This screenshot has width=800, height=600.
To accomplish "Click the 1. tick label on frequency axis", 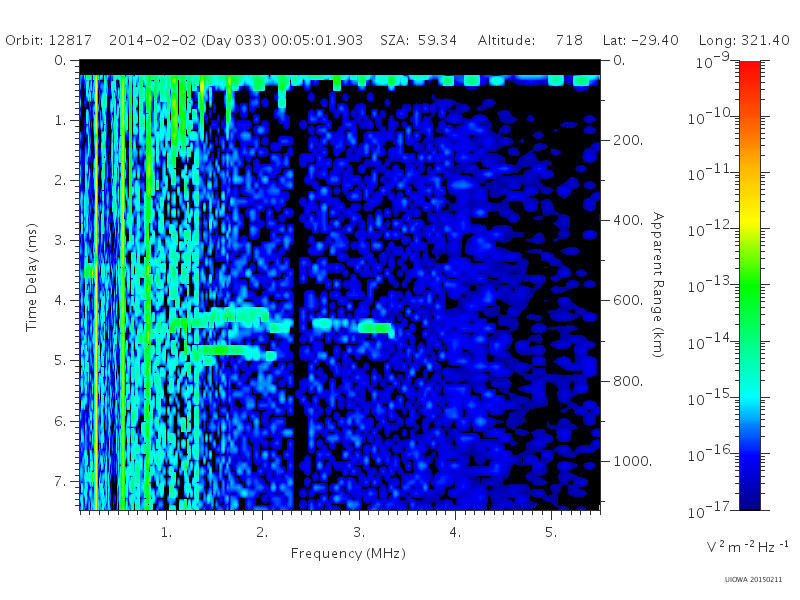I will (x=166, y=532).
